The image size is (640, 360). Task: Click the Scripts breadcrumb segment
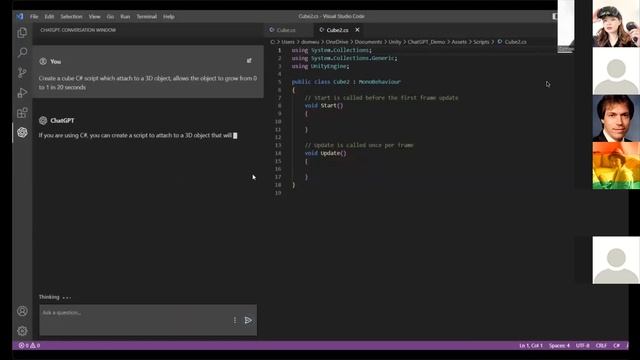(481, 42)
